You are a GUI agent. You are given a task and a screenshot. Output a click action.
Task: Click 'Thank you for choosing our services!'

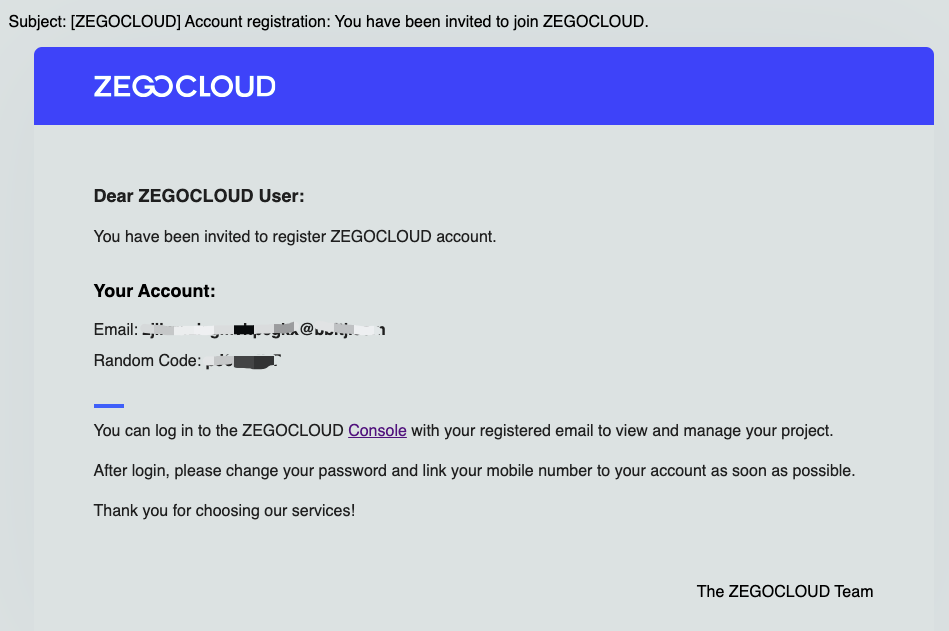pyautogui.click(x=224, y=510)
